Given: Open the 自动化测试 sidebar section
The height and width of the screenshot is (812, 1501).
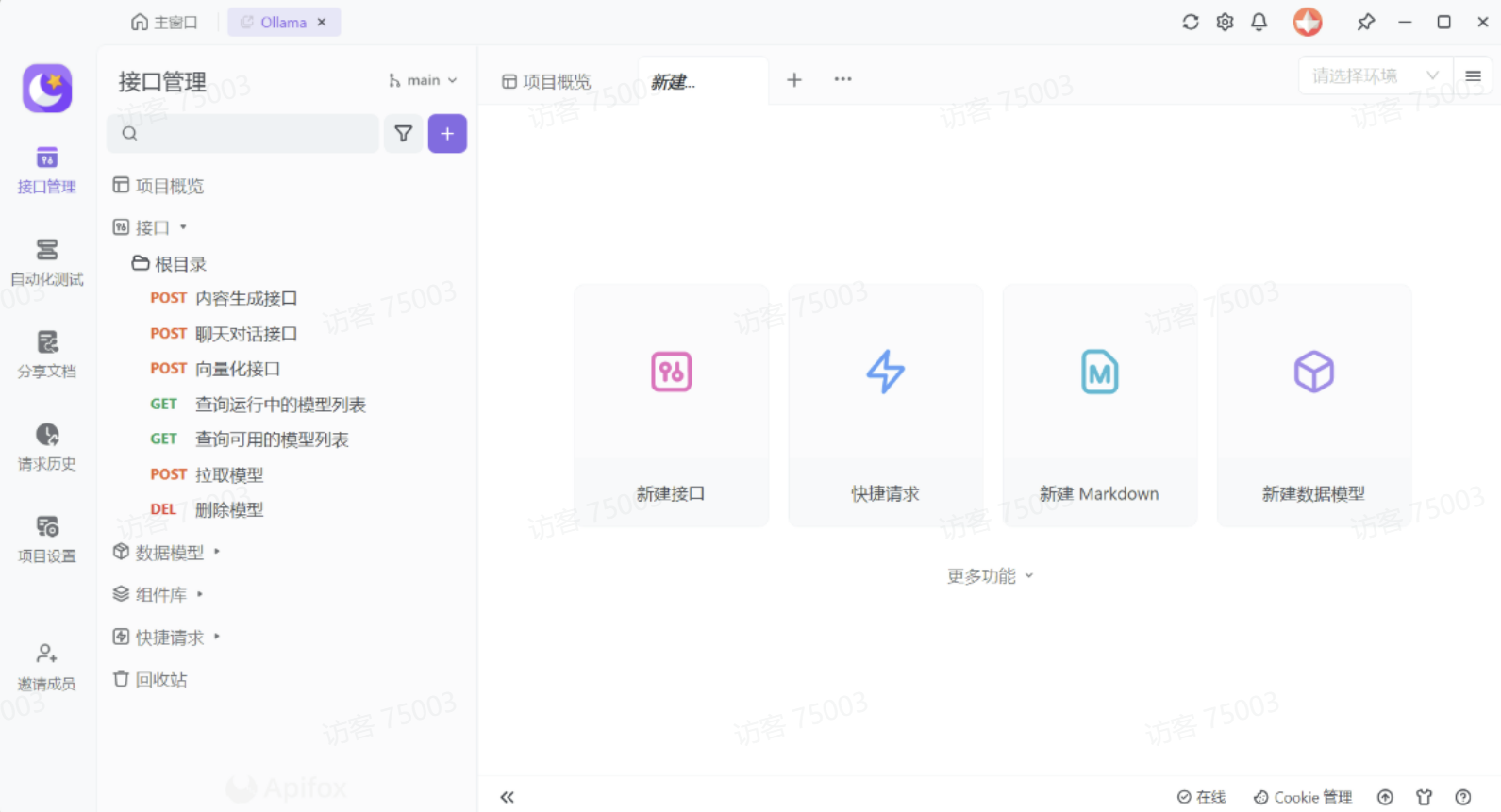Looking at the screenshot, I should tap(47, 262).
